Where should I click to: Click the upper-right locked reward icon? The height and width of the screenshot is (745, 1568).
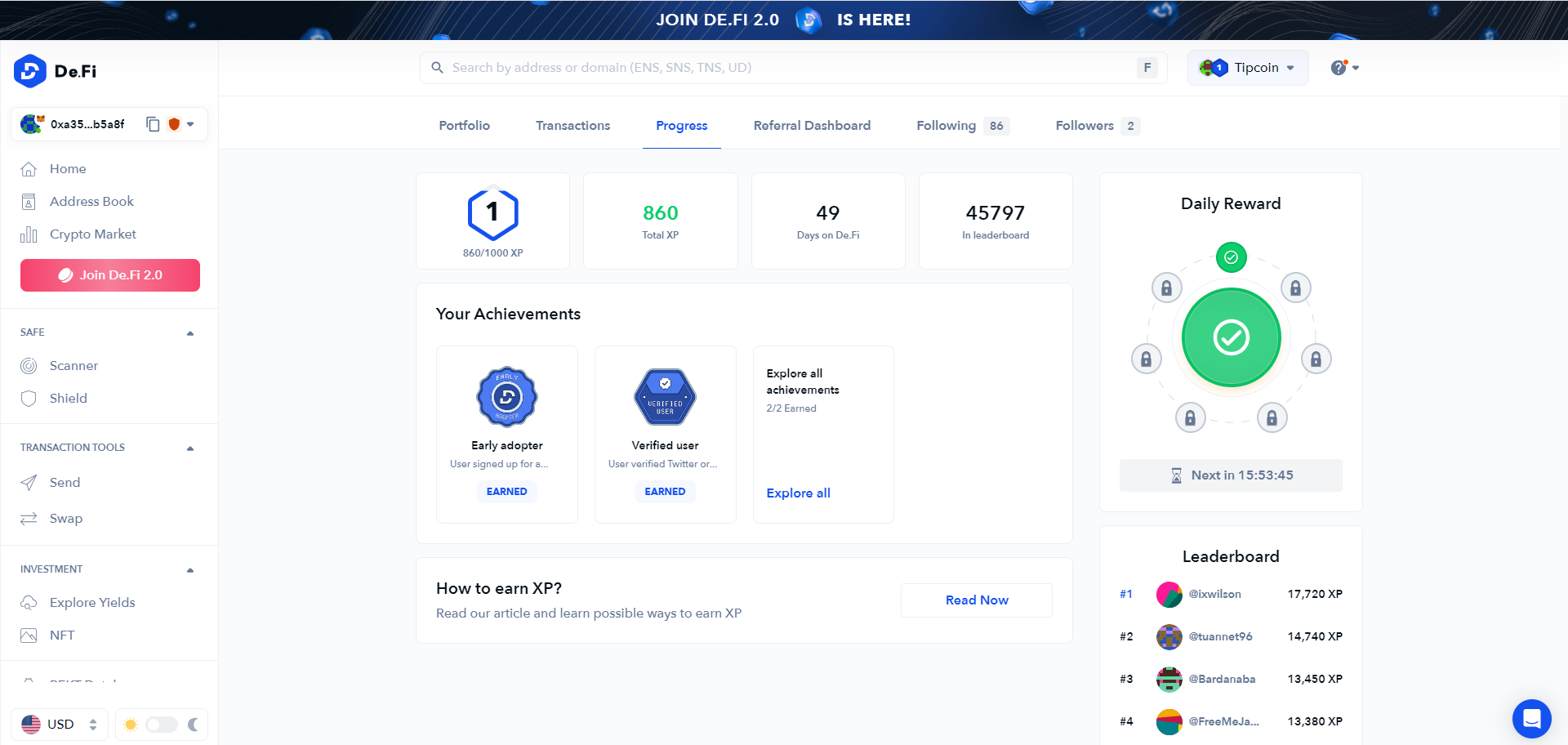click(x=1295, y=288)
